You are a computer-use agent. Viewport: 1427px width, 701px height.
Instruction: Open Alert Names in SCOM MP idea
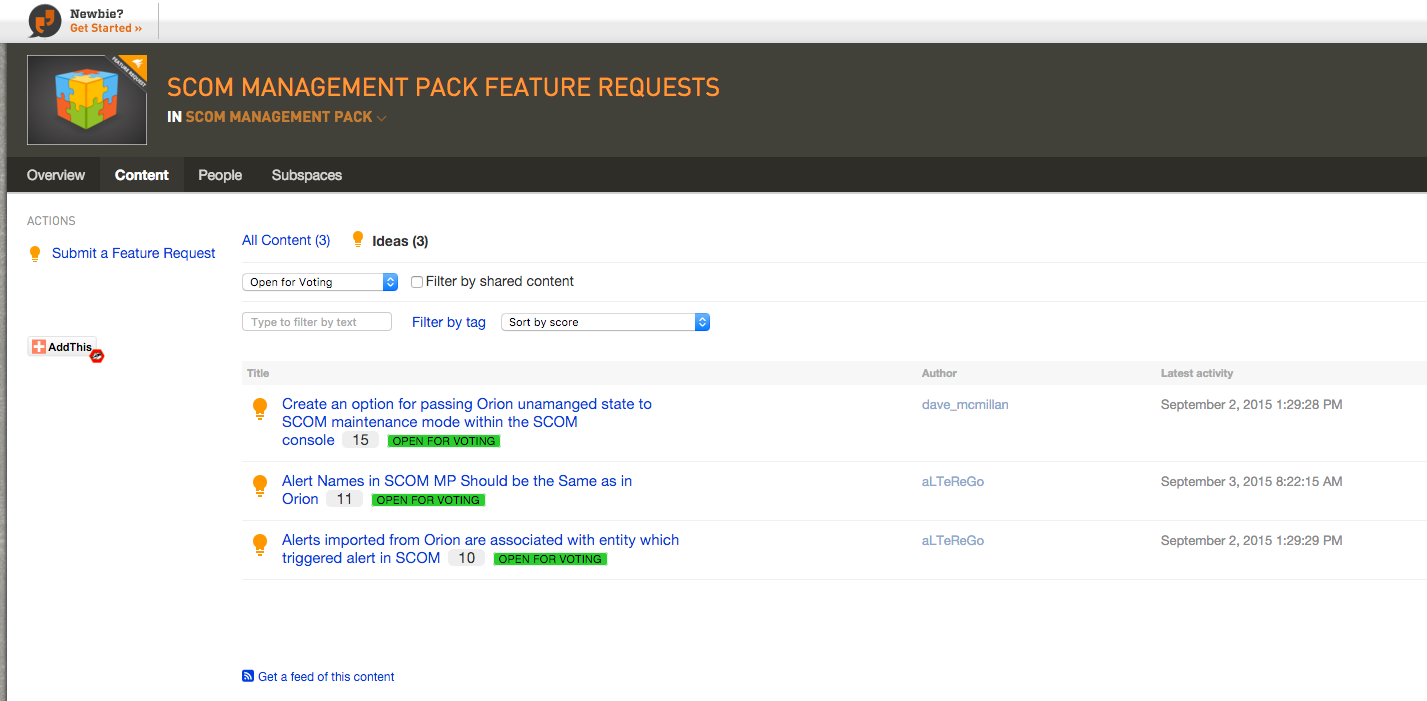coord(457,490)
